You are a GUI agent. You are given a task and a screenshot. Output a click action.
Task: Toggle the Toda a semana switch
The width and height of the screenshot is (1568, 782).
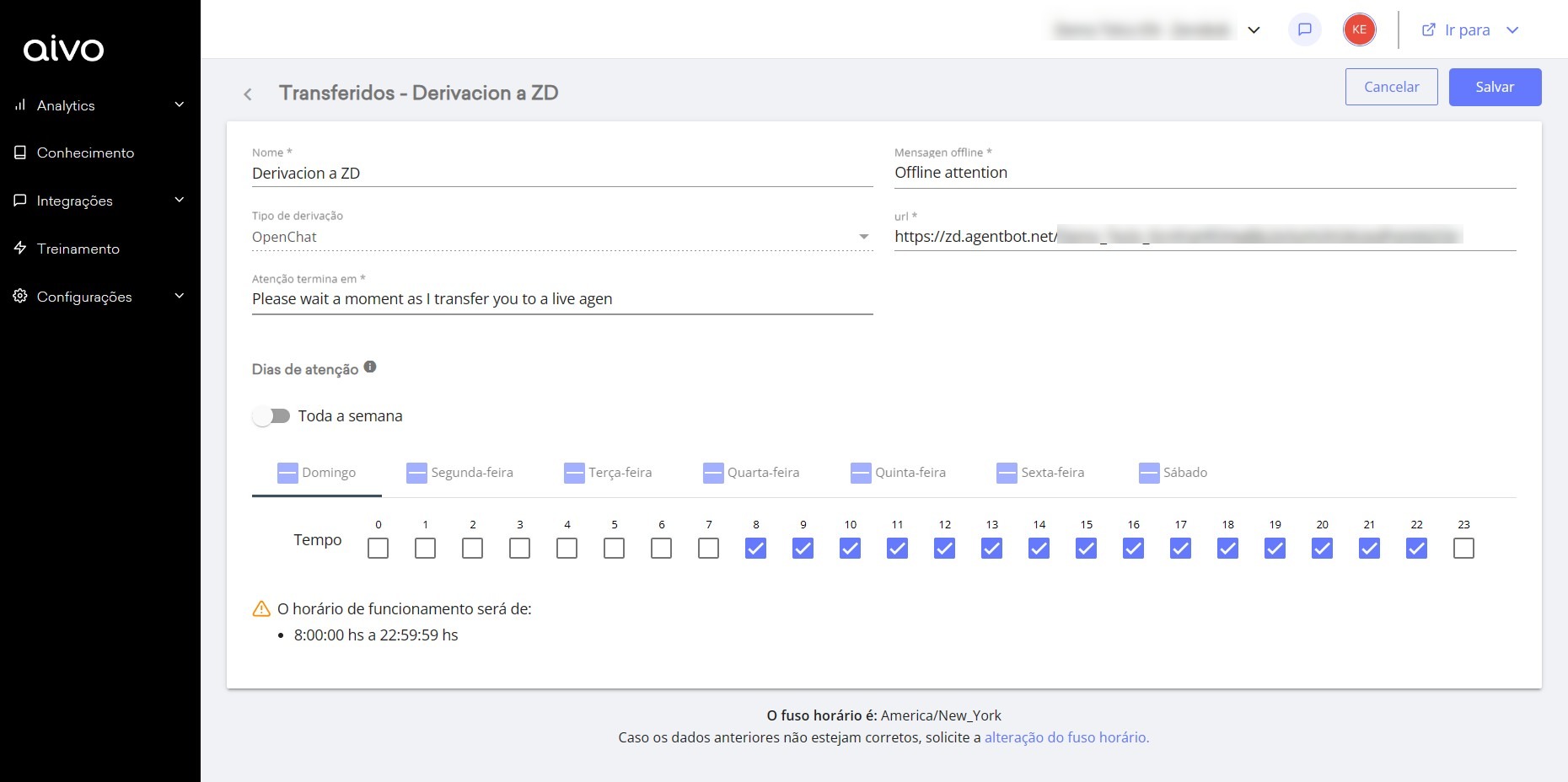tap(271, 416)
